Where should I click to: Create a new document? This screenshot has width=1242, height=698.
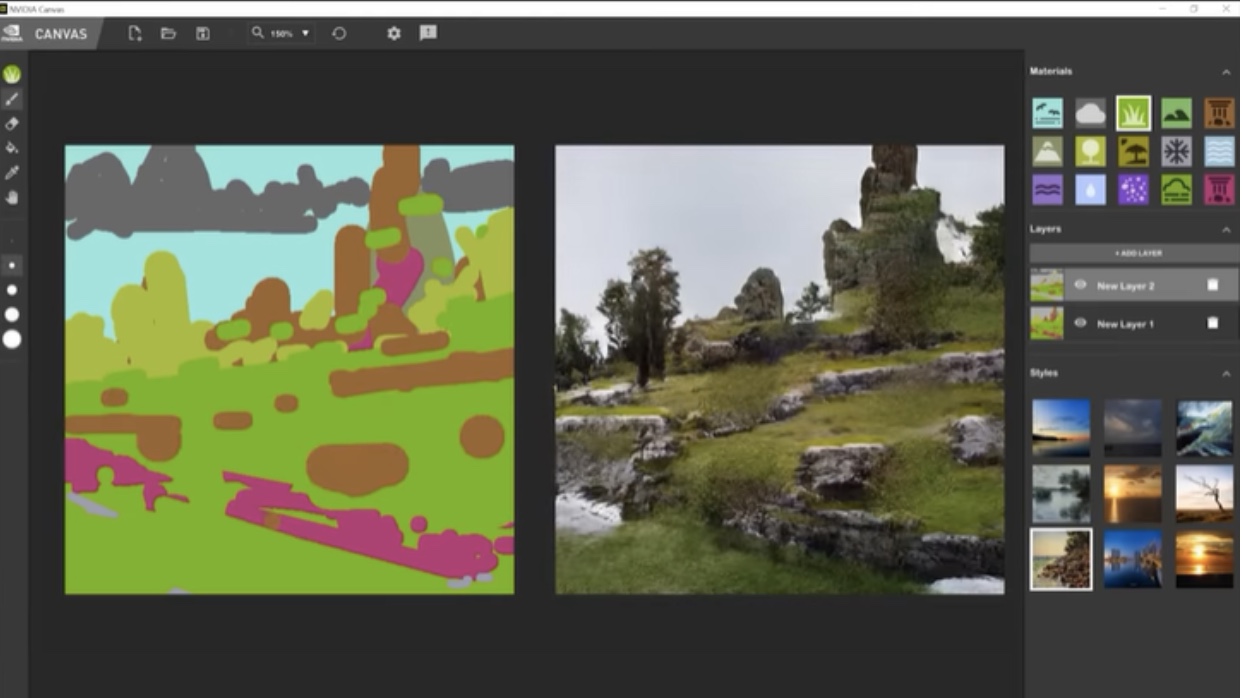[135, 33]
